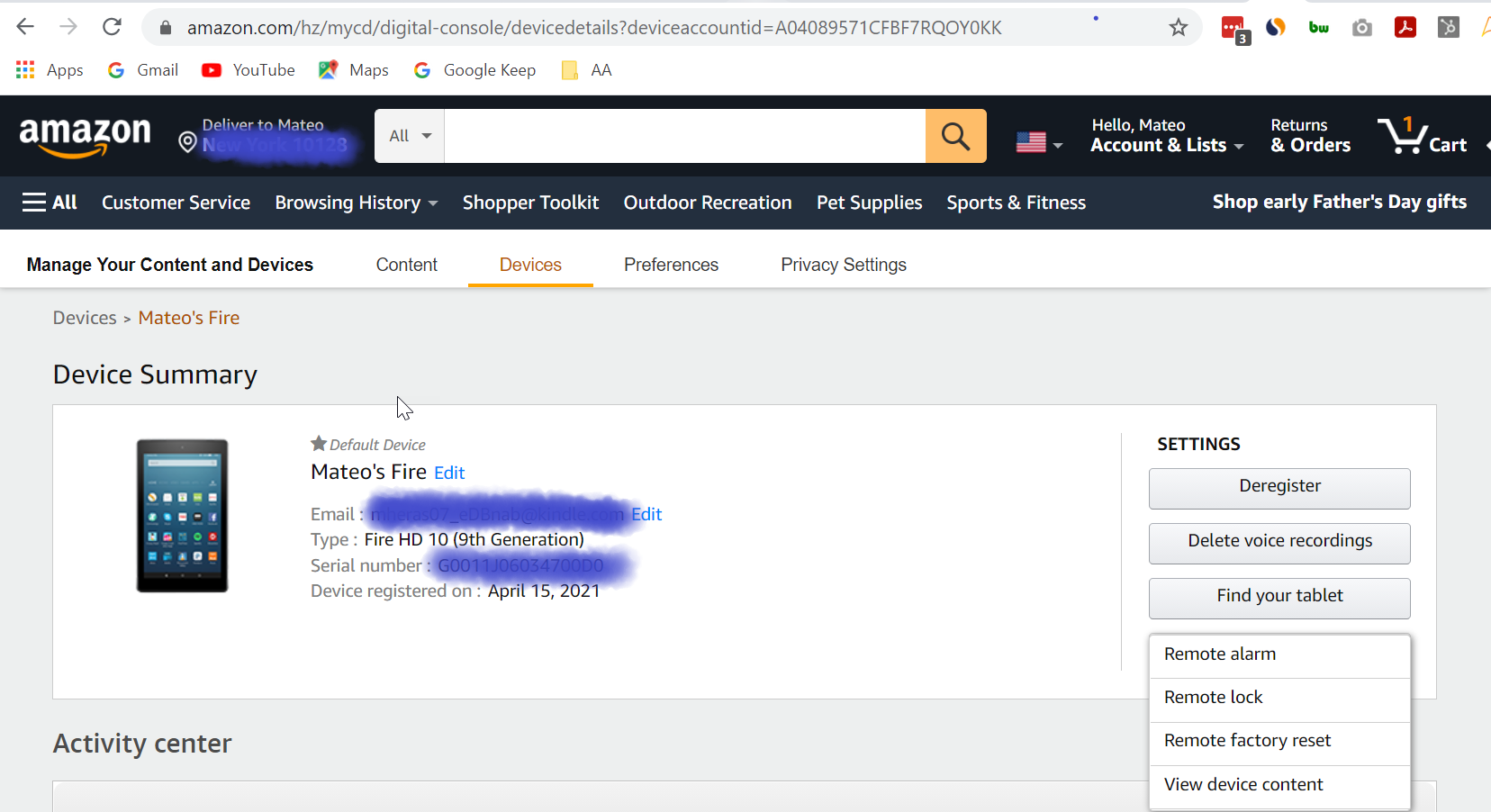Open the shopping cart
Viewport: 1491px width, 812px height.
[x=1423, y=136]
